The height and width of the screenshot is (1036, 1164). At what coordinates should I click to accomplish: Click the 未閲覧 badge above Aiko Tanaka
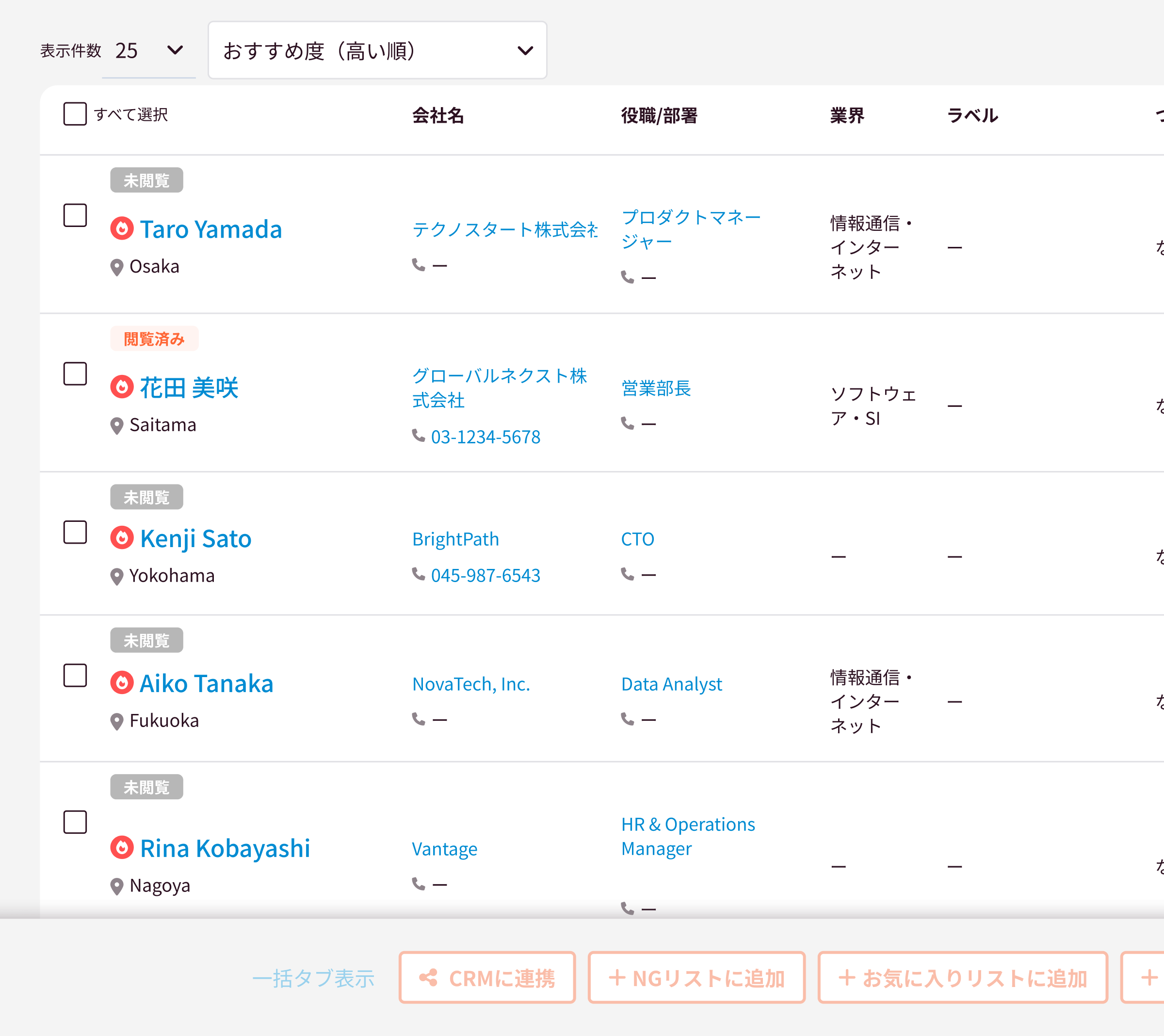(x=147, y=641)
